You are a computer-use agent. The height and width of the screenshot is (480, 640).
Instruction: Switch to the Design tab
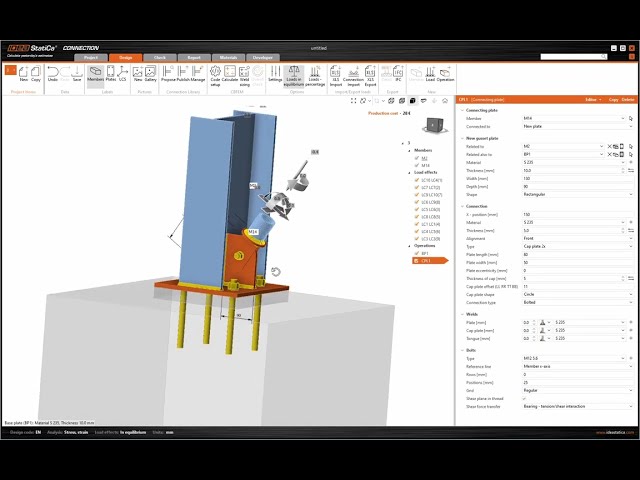click(x=126, y=58)
